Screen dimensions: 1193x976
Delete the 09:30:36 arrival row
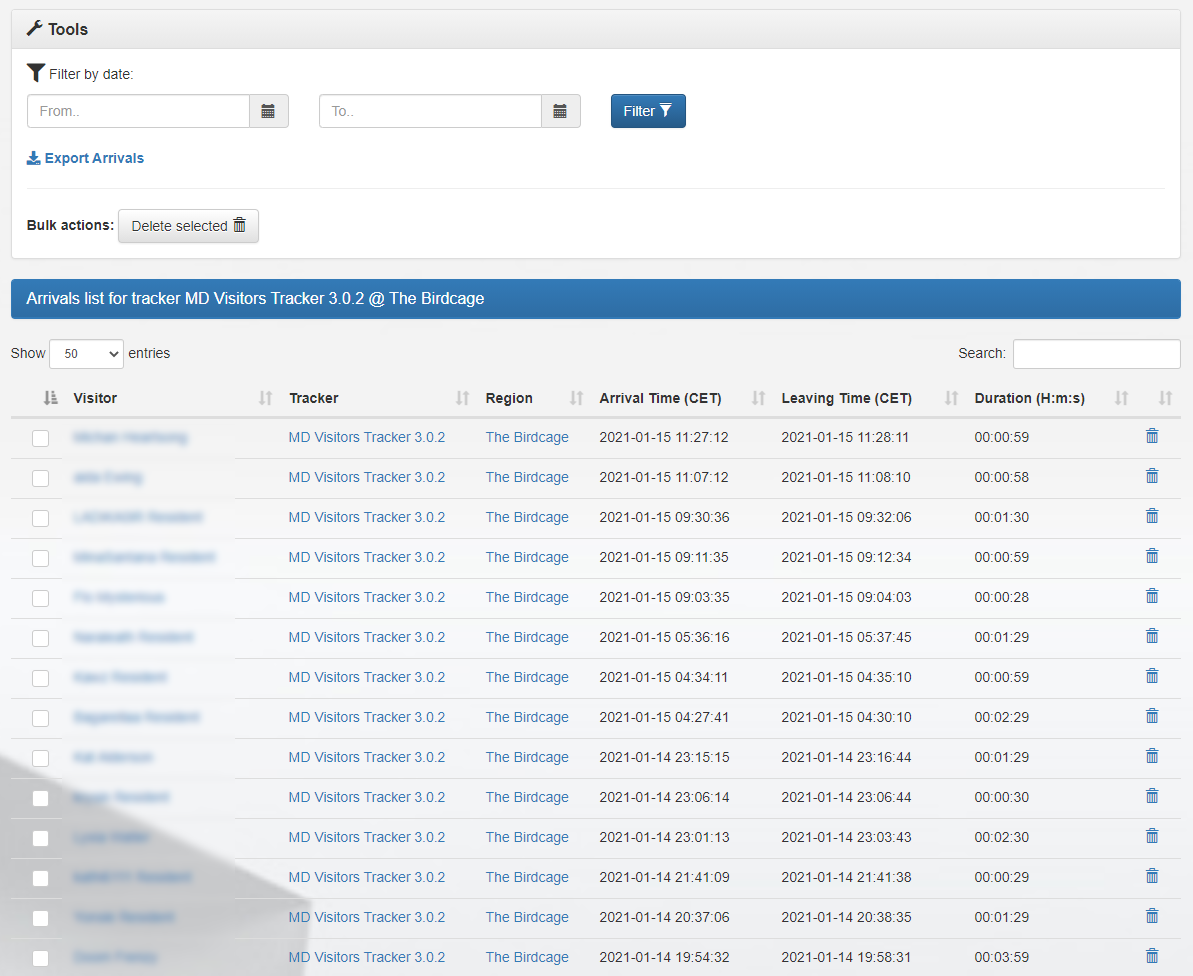pyautogui.click(x=1151, y=516)
